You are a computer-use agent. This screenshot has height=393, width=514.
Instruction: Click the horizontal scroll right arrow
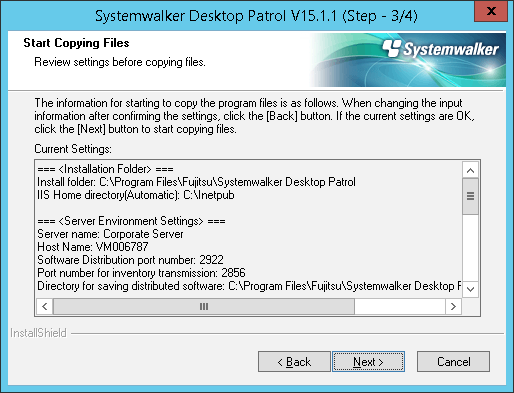click(453, 306)
